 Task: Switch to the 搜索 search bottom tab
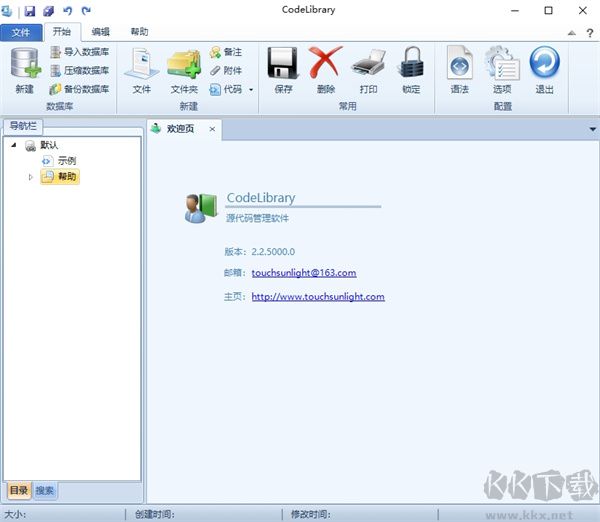tap(45, 491)
